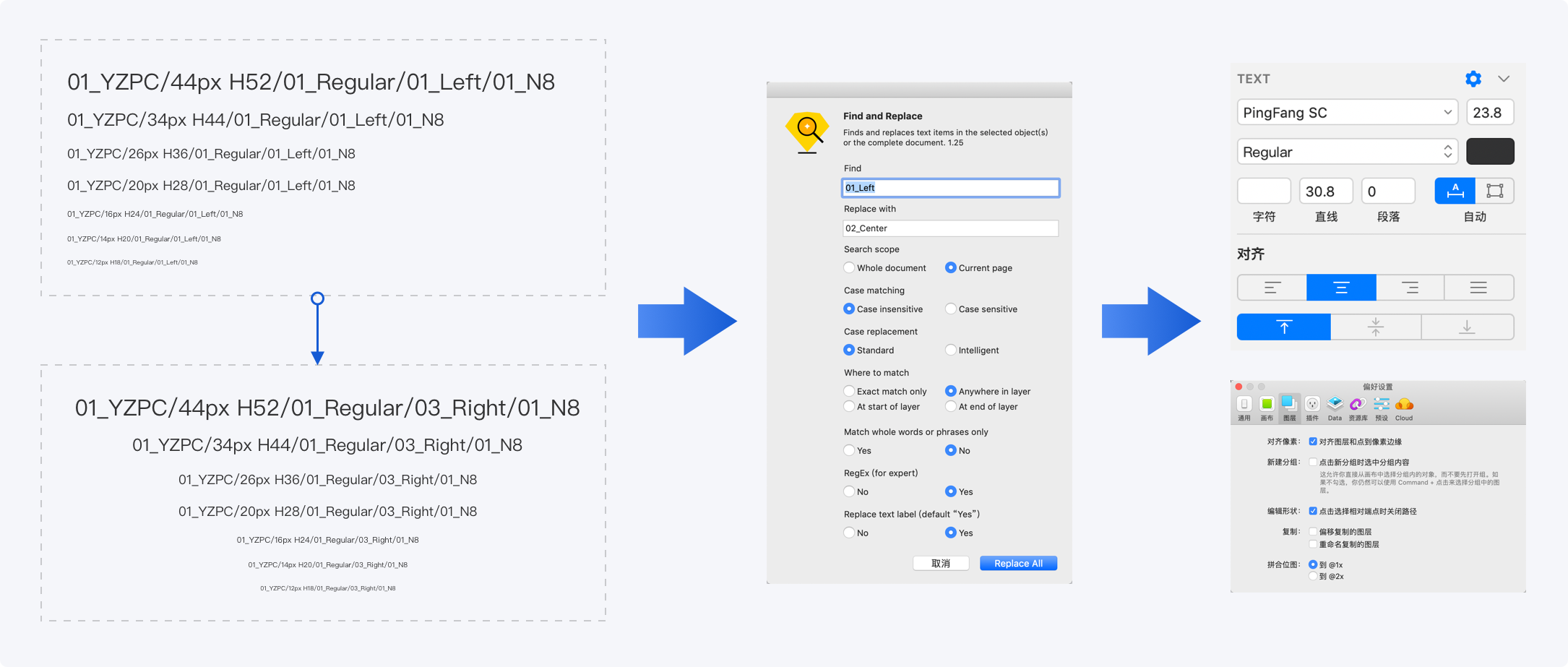Choose justified text alignment
Screen dimensions: 1568x667
point(1478,288)
